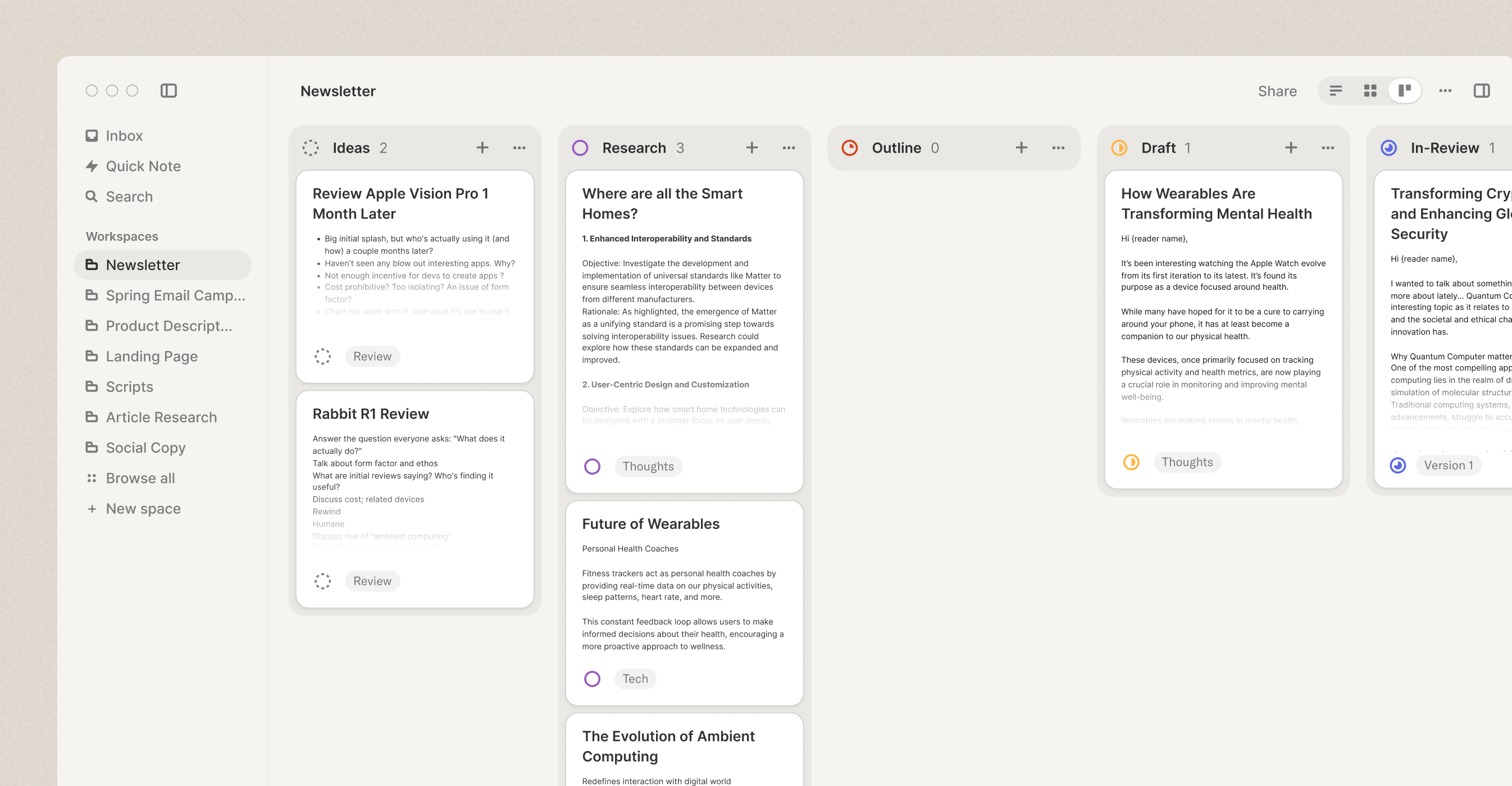Open the Rabbit R1 Review card
Image resolution: width=1512 pixels, height=786 pixels.
[415, 414]
